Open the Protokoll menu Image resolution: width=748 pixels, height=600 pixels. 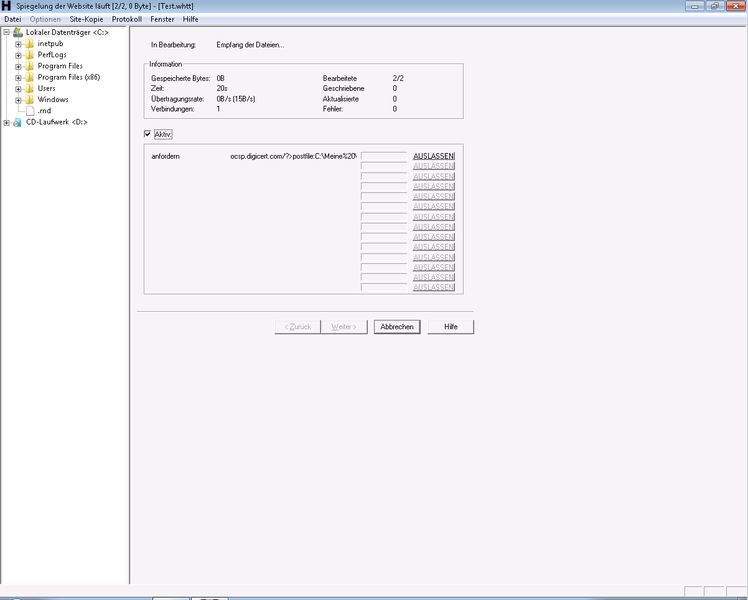(x=126, y=19)
